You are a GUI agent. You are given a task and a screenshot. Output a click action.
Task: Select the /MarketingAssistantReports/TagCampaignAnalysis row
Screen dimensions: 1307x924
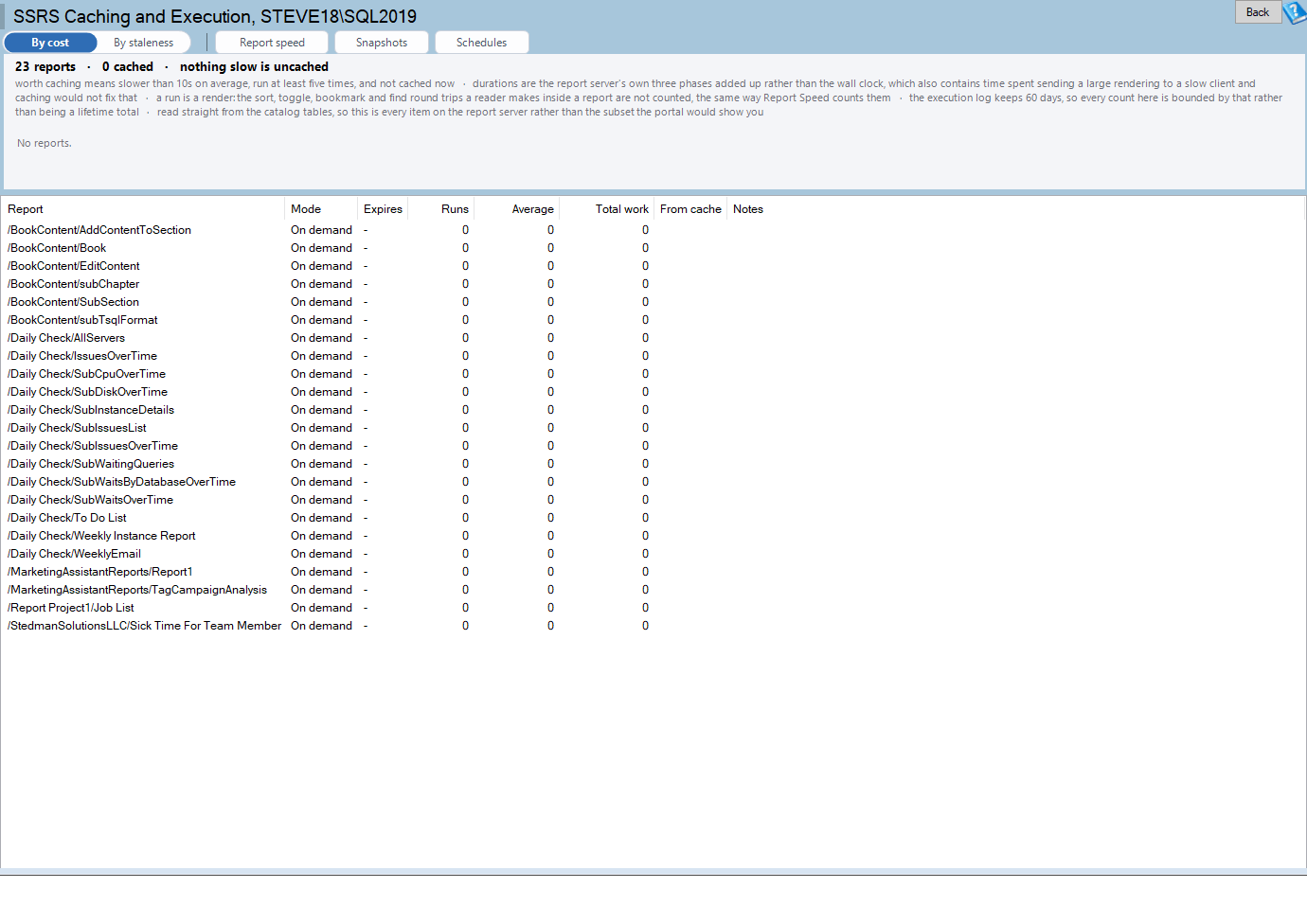tap(653, 590)
